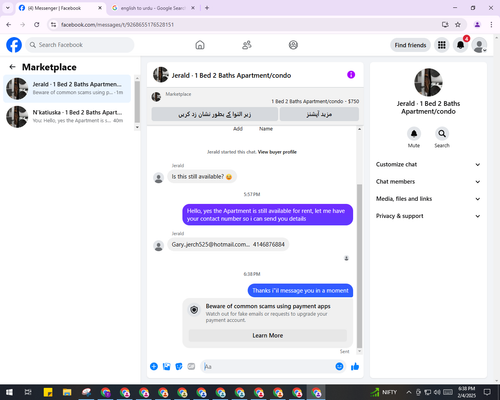
Task: Open the notifications bell icon
Action: (461, 45)
